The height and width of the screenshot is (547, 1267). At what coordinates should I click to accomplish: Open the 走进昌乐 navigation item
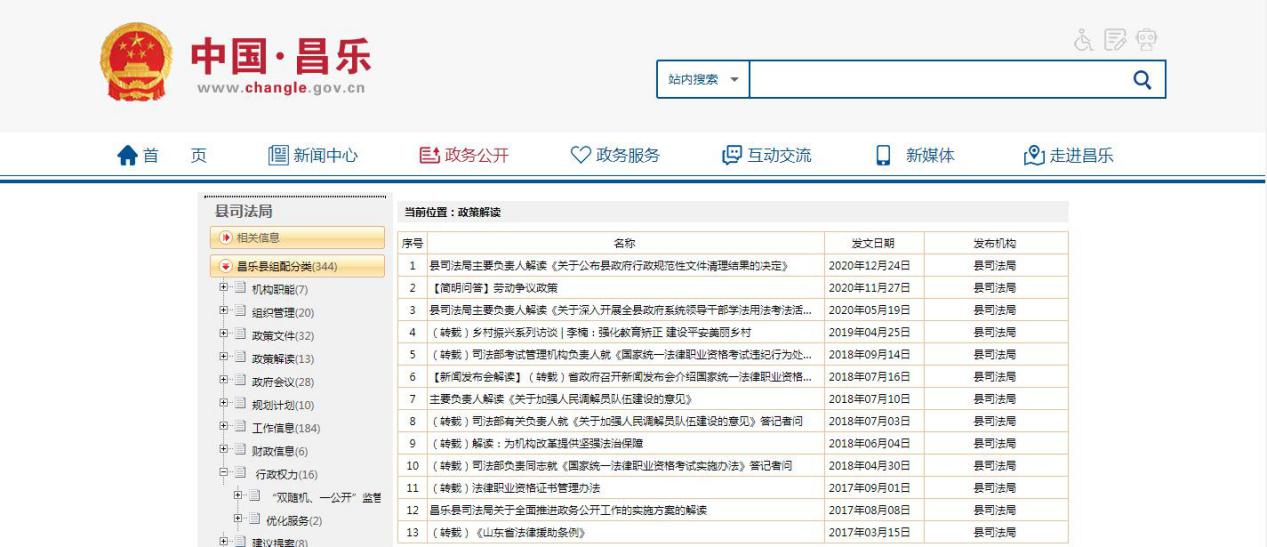click(x=1068, y=156)
